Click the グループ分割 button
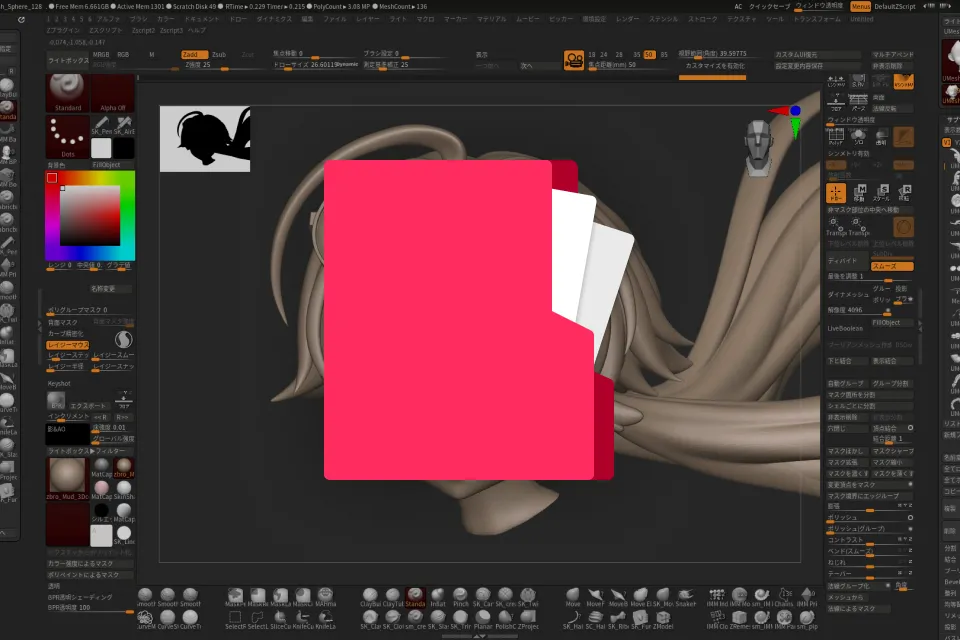960x640 pixels. coord(892,383)
